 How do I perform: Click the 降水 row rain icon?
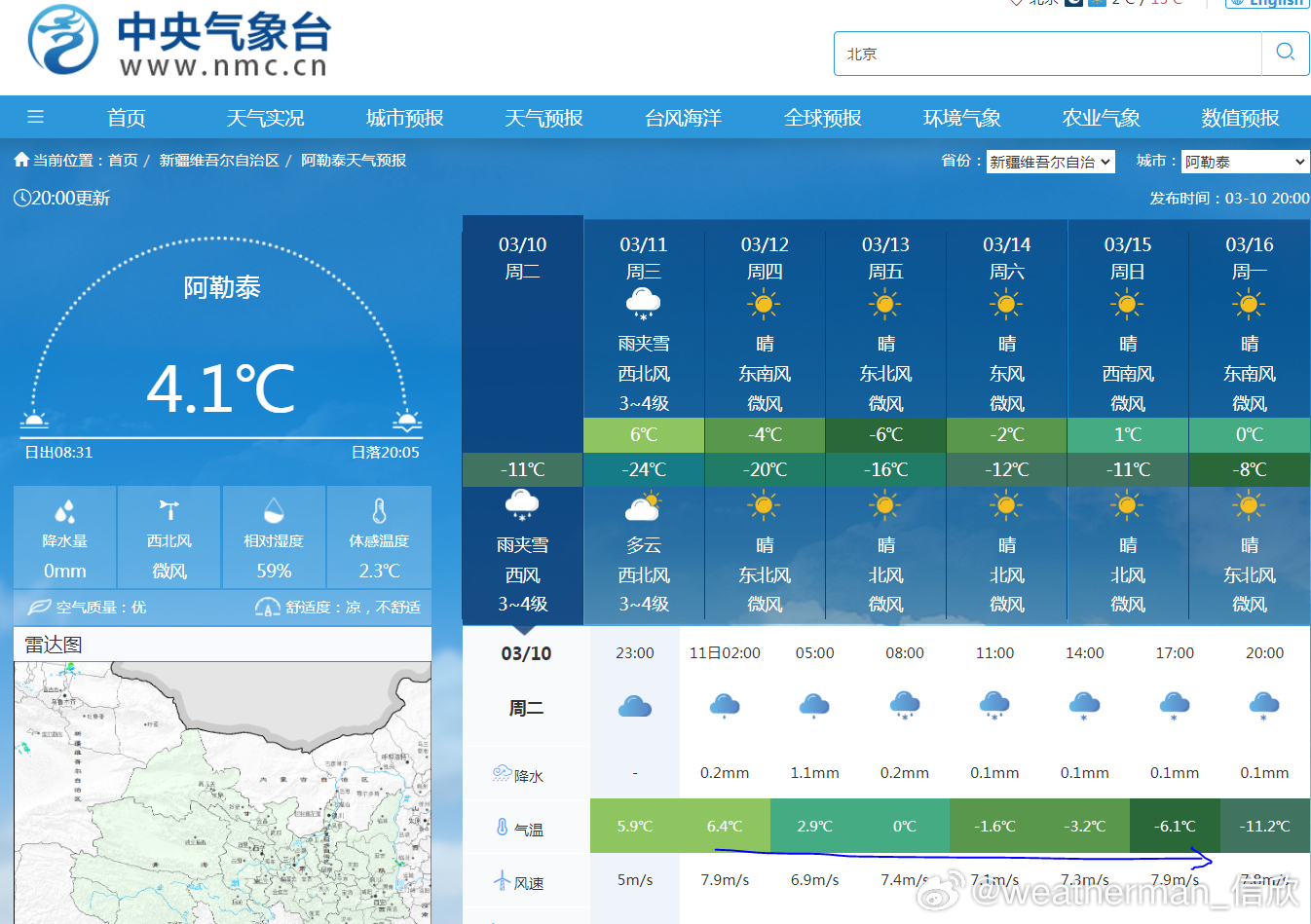click(x=503, y=774)
